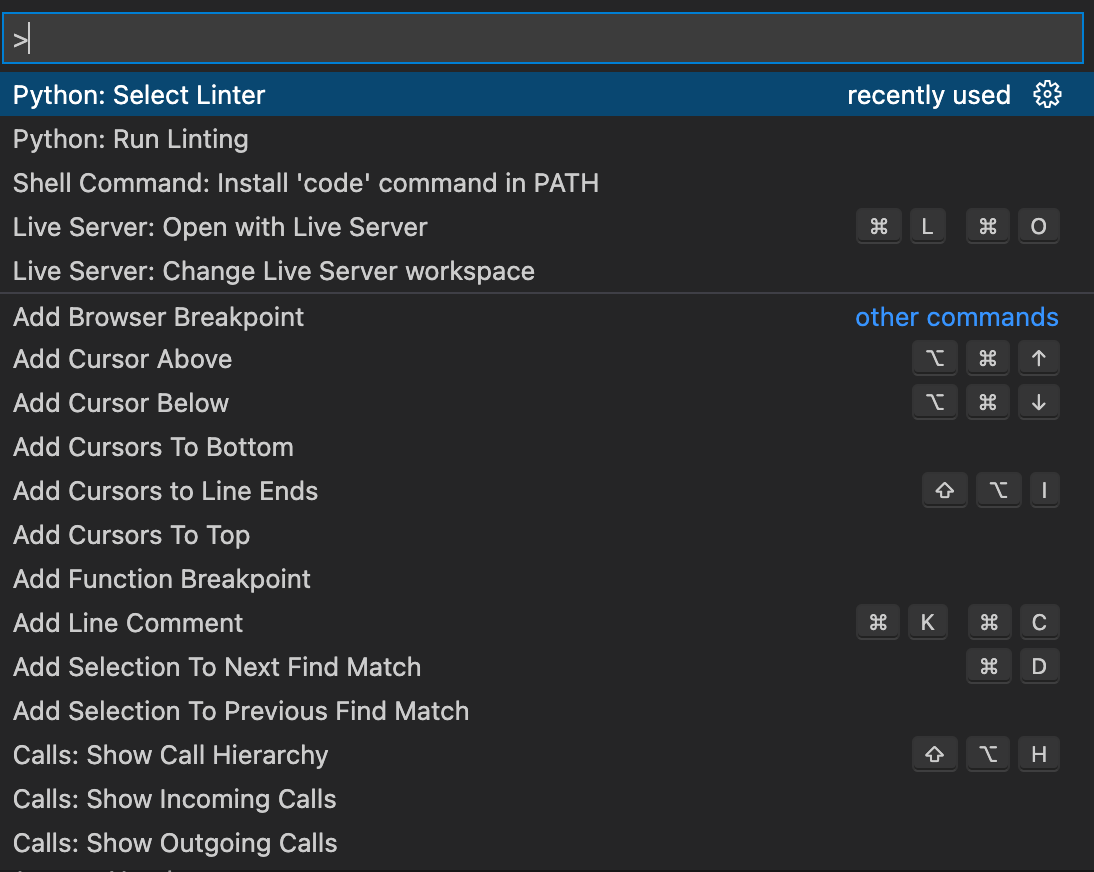Click the O key hint for Open with Live Server
This screenshot has height=872, width=1094.
(x=1038, y=226)
